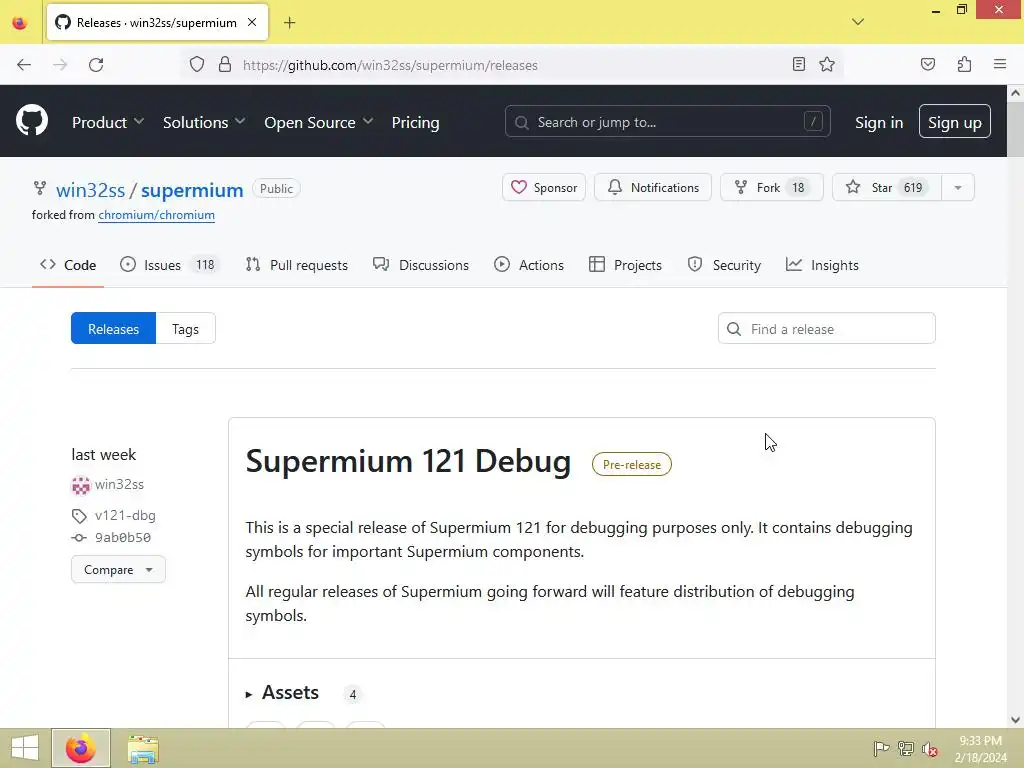Click the forward navigation arrow
Screen dimensions: 1024x768
point(60,65)
